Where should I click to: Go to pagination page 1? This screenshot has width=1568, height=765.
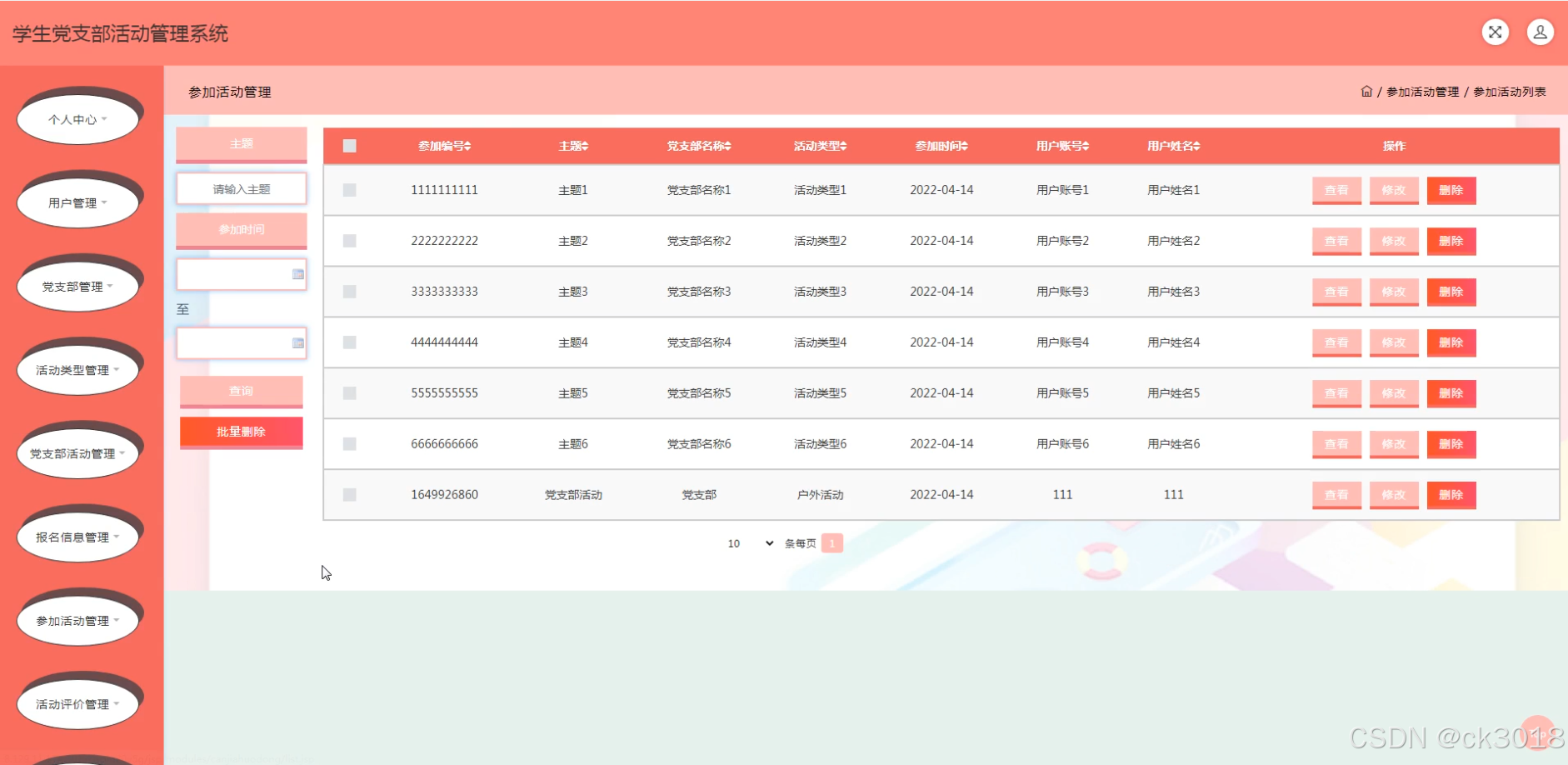tap(832, 543)
